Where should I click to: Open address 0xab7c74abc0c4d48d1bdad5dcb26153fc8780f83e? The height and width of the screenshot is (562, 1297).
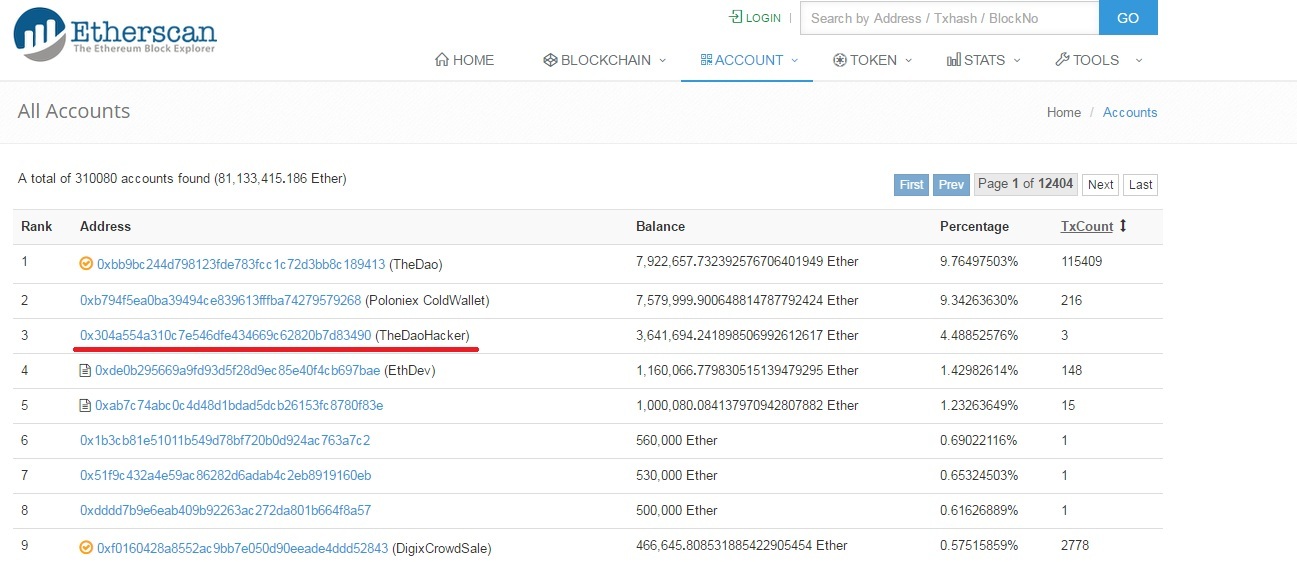(x=239, y=405)
